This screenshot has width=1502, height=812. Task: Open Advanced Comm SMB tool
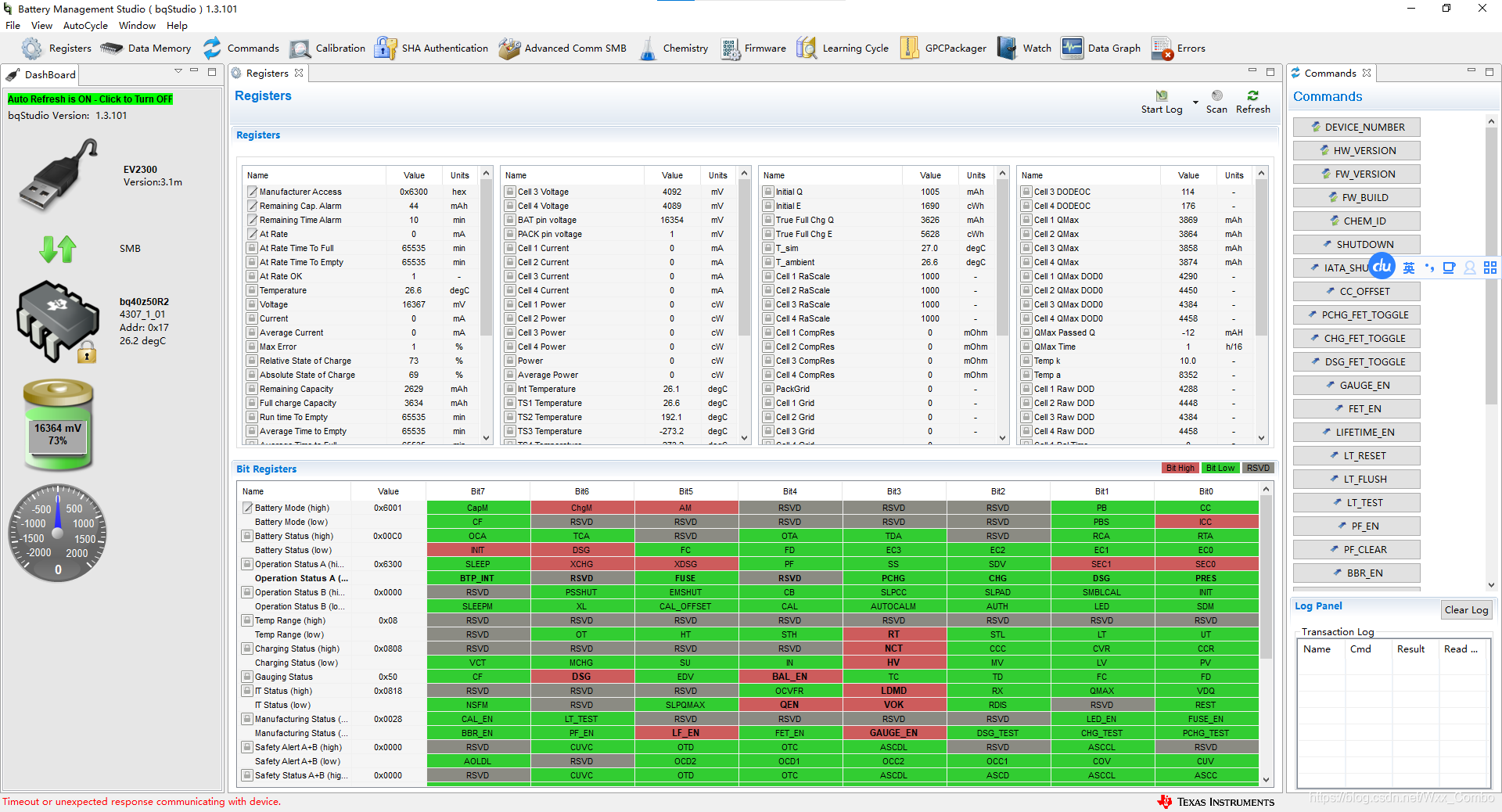(x=562, y=49)
